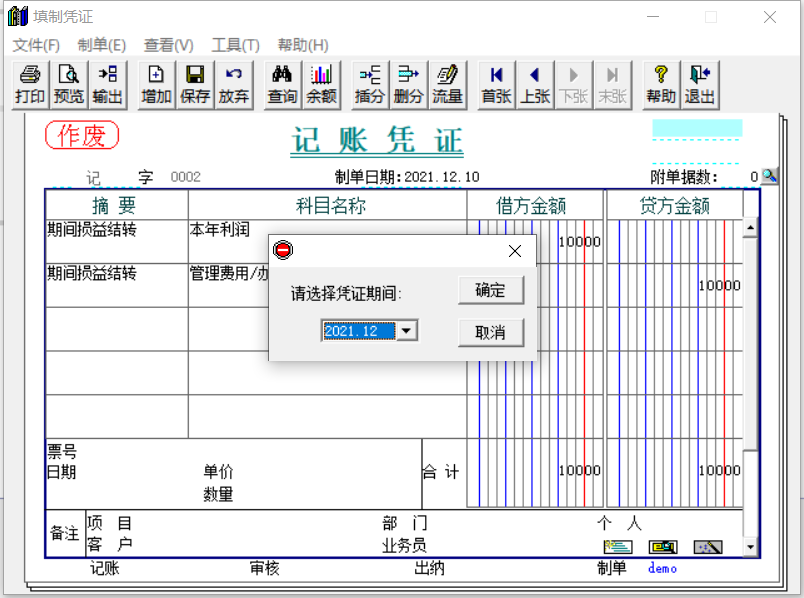The height and width of the screenshot is (598, 804).
Task: Click the 流量 (Cash flow) toolbar icon
Action: pyautogui.click(x=447, y=84)
